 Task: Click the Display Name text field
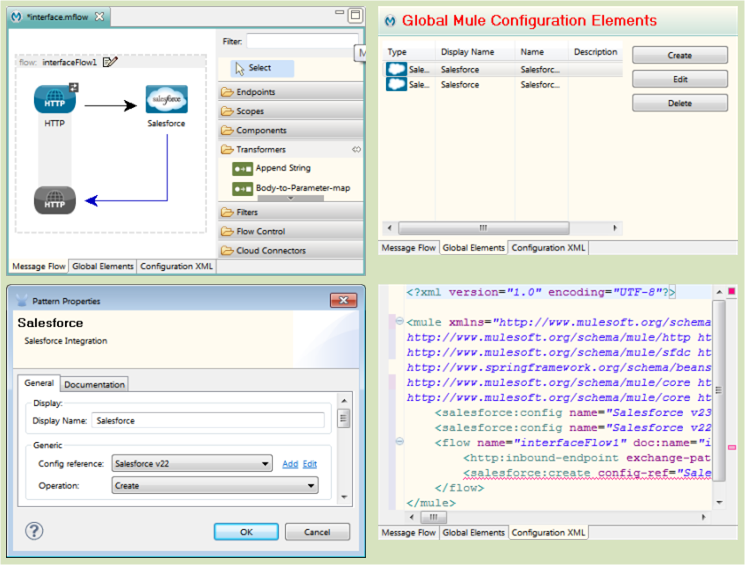213,420
